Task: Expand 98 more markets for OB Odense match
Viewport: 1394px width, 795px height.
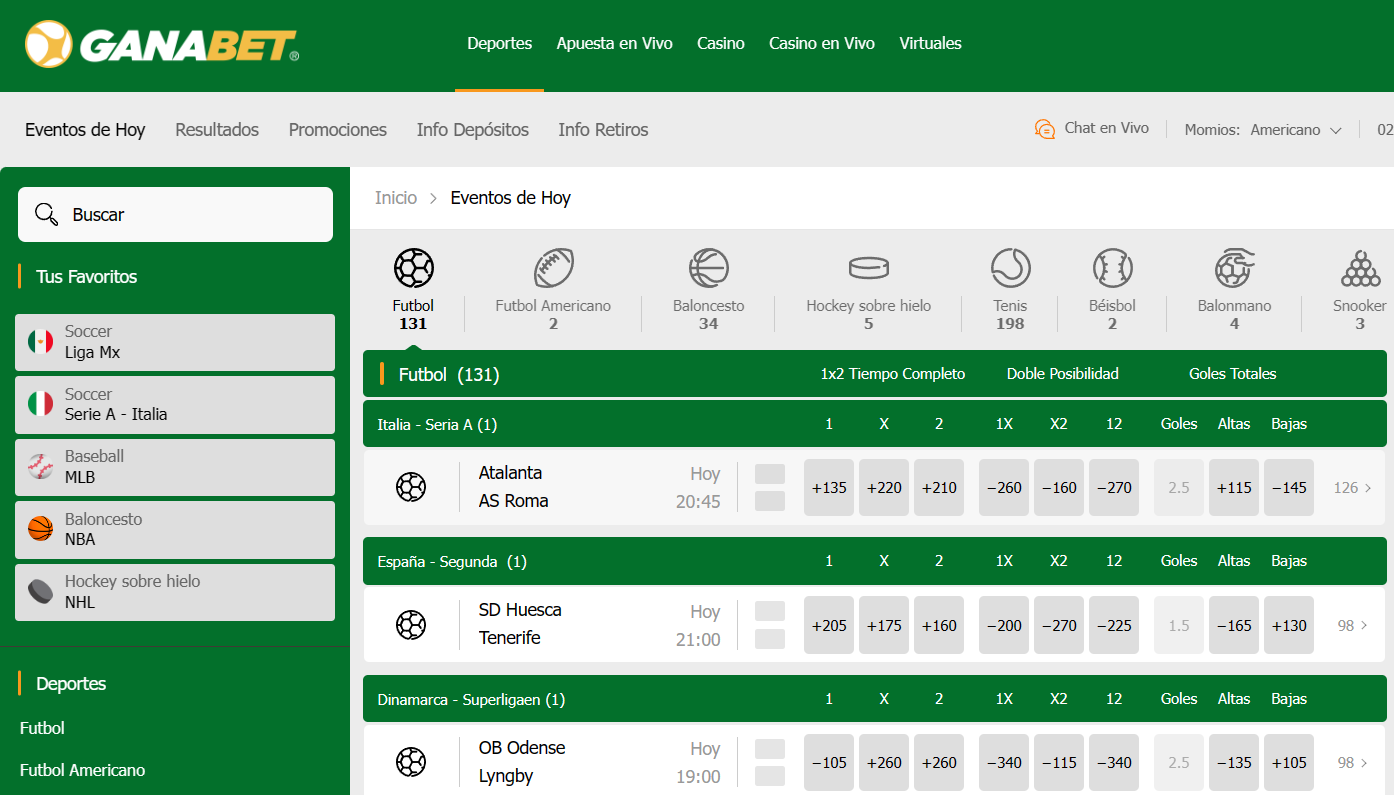Action: 1352,762
